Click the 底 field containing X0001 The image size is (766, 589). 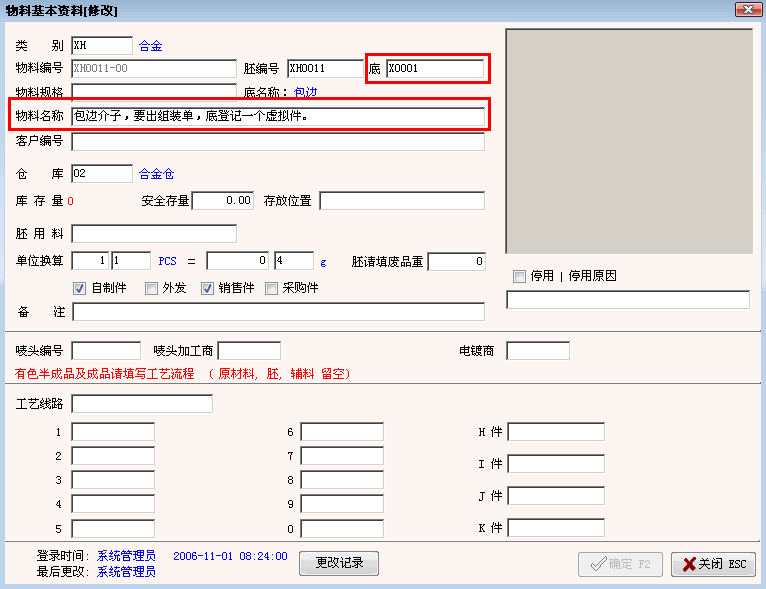435,68
